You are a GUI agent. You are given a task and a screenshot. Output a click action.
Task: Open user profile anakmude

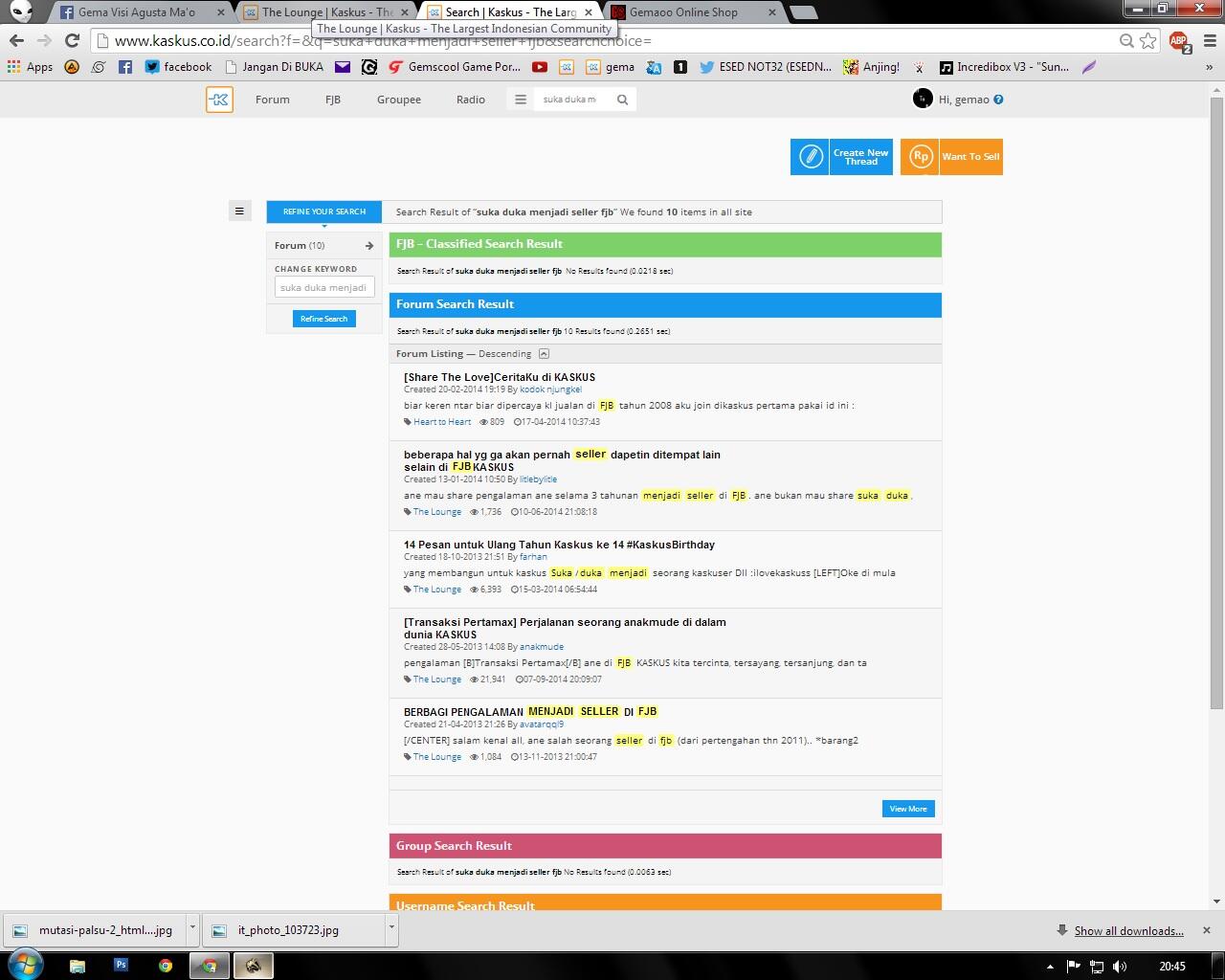click(x=542, y=647)
